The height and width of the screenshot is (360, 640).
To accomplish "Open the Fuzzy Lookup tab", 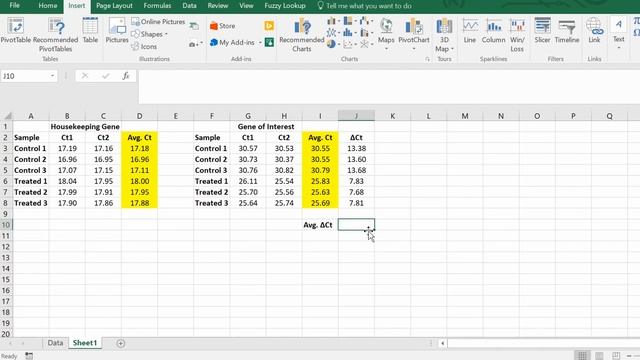I will (285, 6).
